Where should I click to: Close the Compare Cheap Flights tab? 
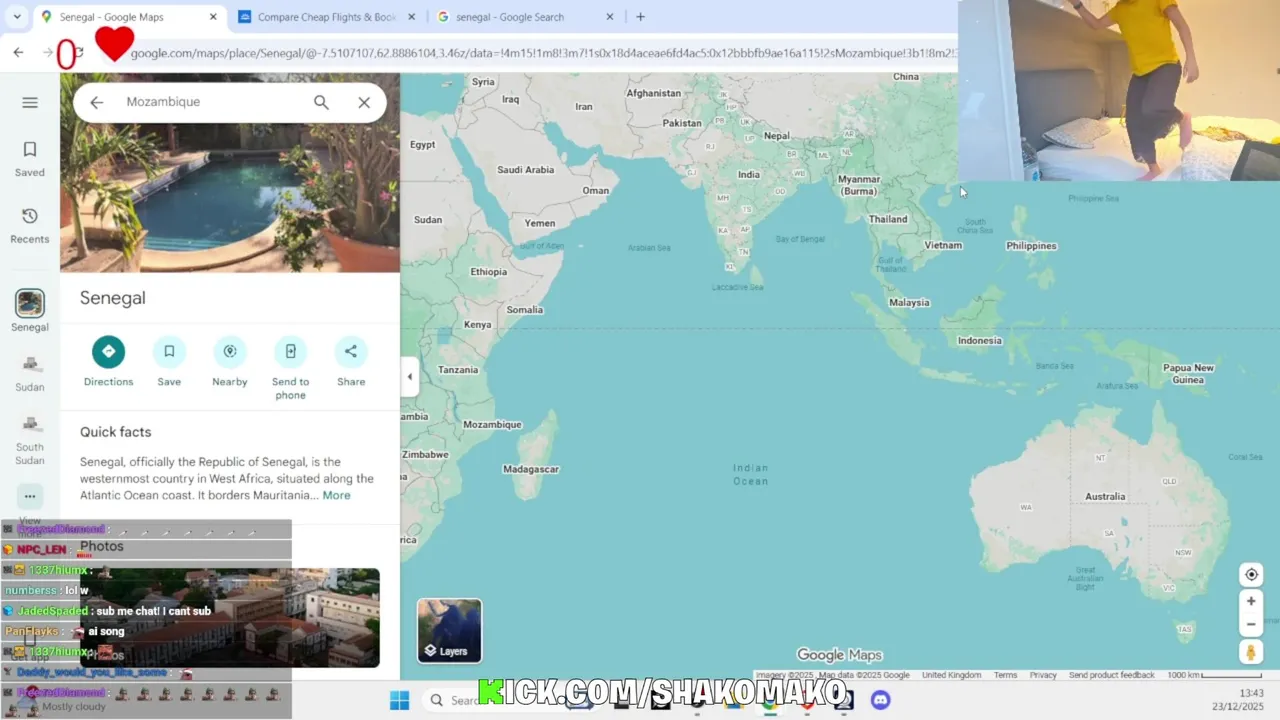411,17
